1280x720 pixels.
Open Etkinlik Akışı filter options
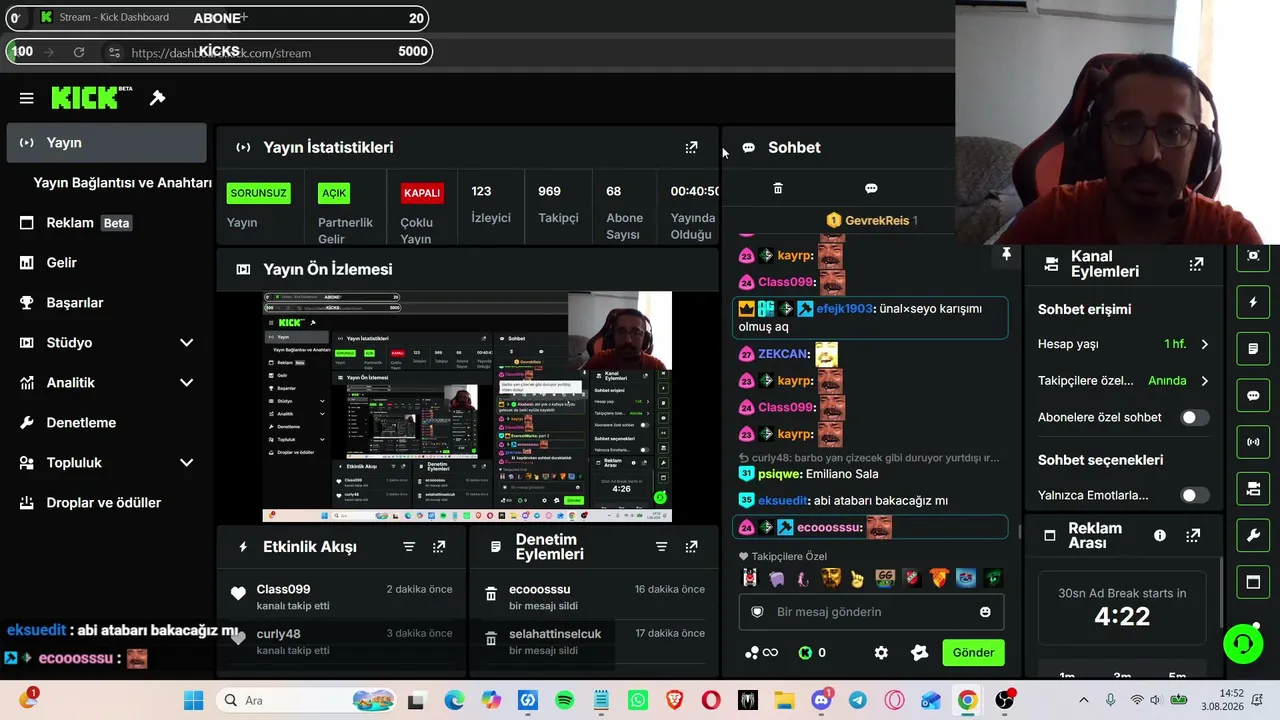coord(409,547)
